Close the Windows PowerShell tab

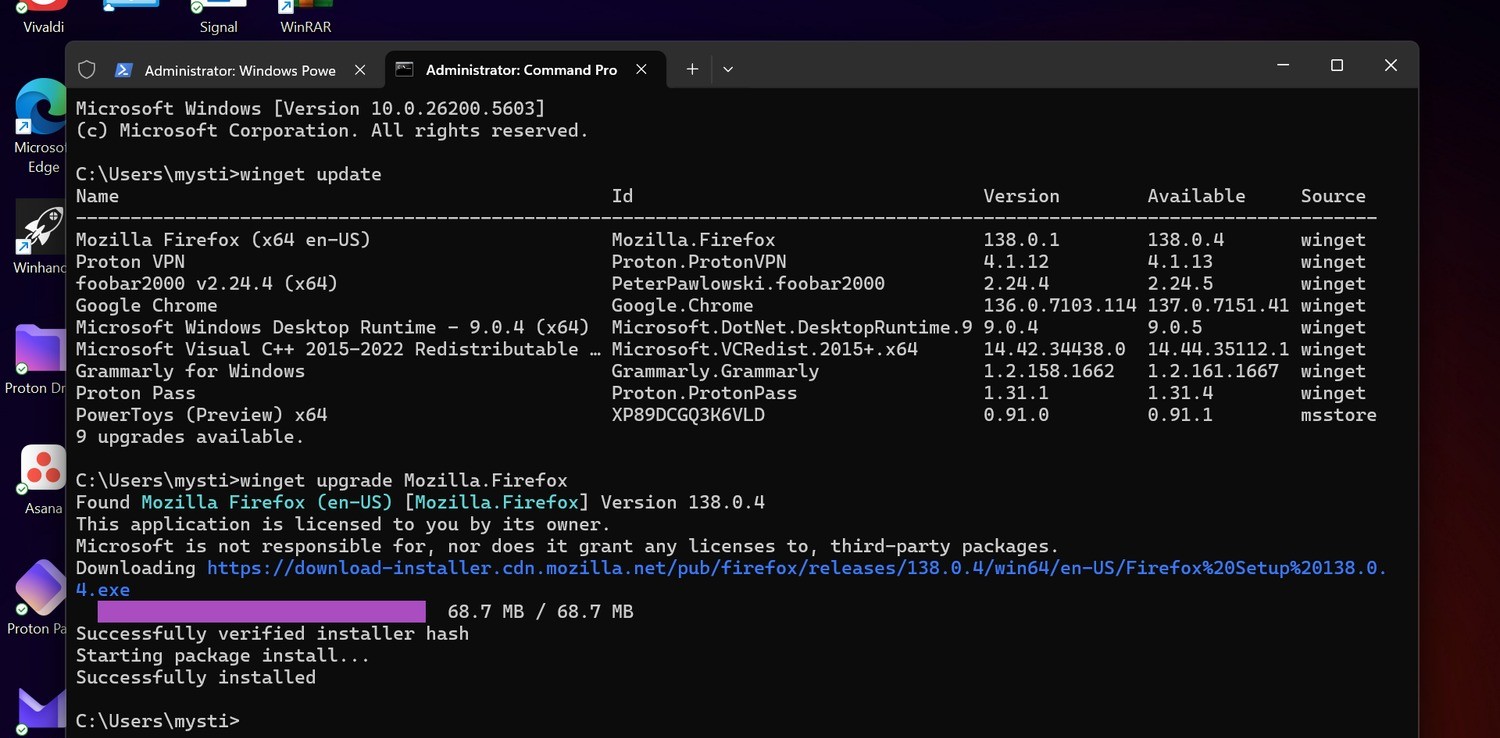coord(360,70)
